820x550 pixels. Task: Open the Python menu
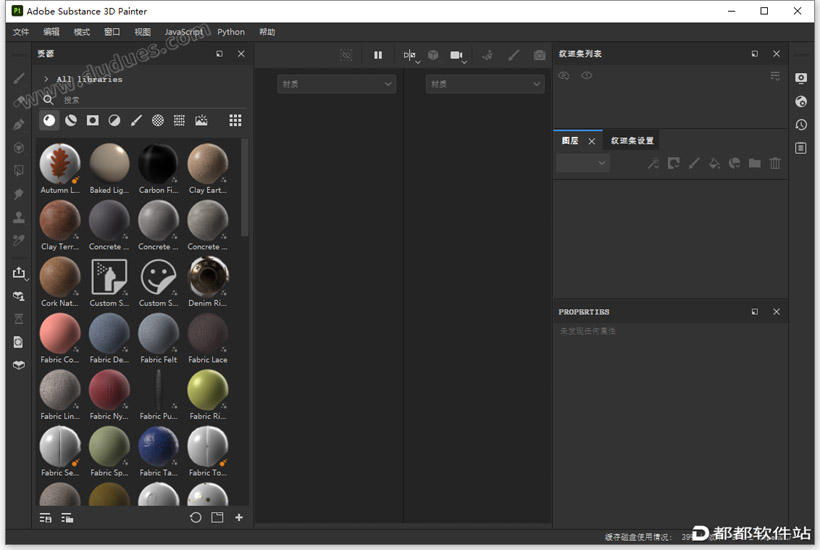[231, 32]
